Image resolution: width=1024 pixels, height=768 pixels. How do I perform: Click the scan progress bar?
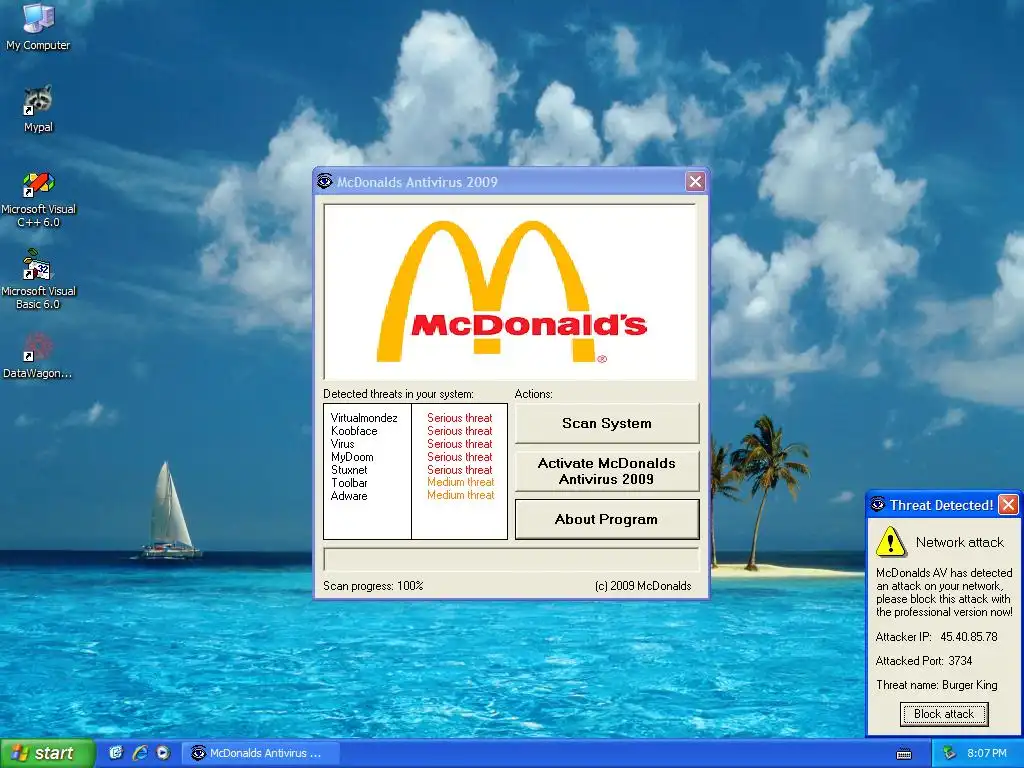coord(511,560)
